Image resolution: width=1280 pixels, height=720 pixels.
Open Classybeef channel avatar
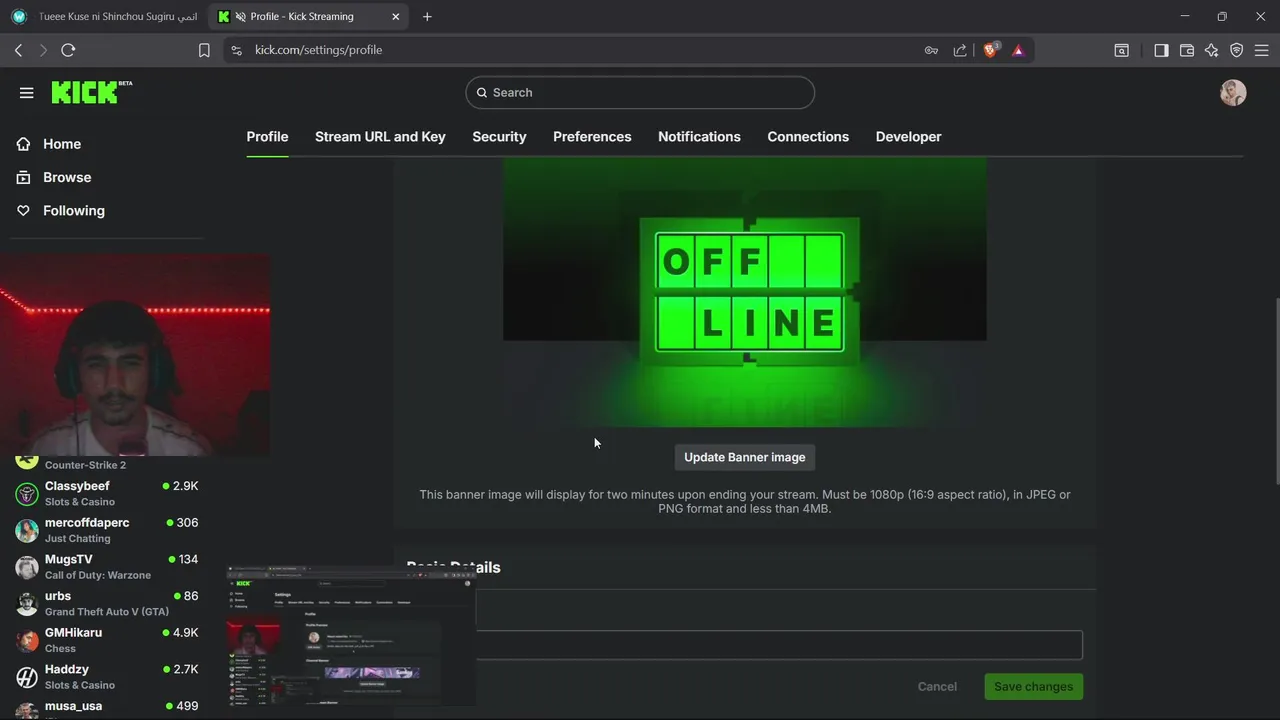(x=27, y=493)
